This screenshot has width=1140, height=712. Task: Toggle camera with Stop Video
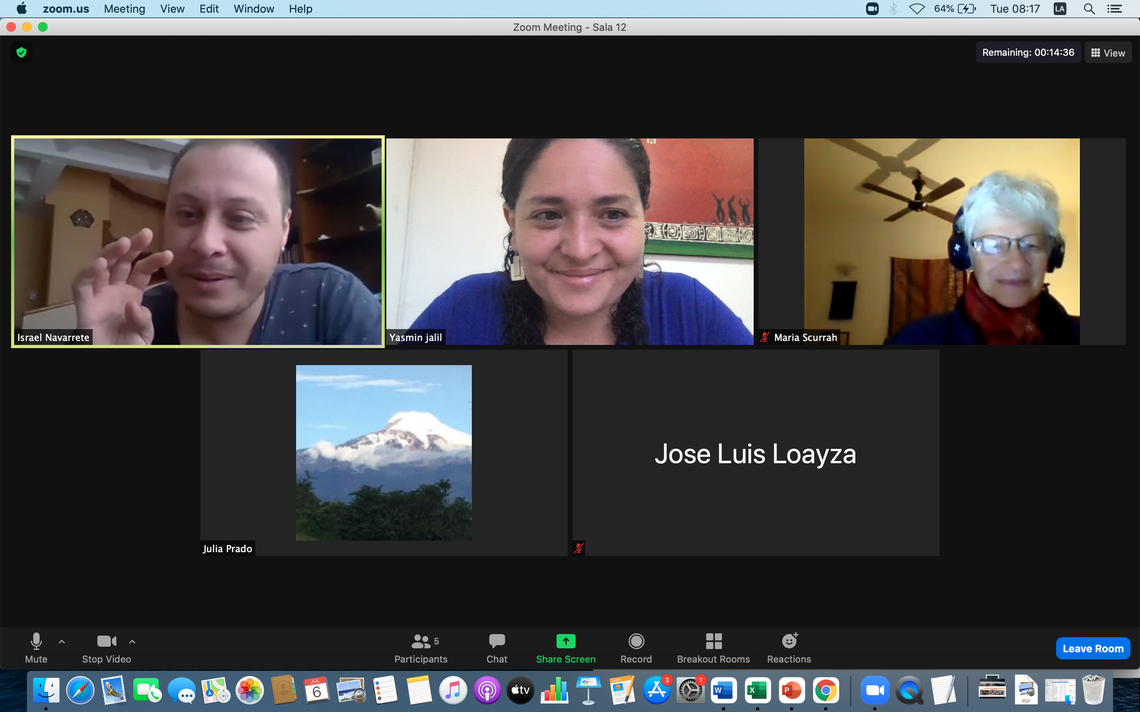pyautogui.click(x=106, y=647)
